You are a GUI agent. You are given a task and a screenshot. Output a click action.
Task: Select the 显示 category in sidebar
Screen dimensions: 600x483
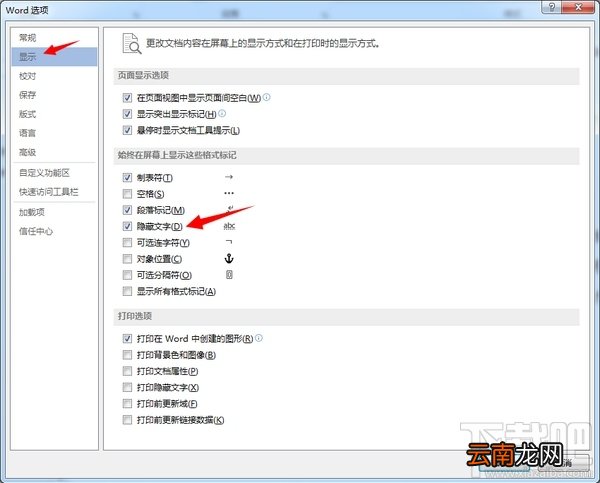pos(54,57)
